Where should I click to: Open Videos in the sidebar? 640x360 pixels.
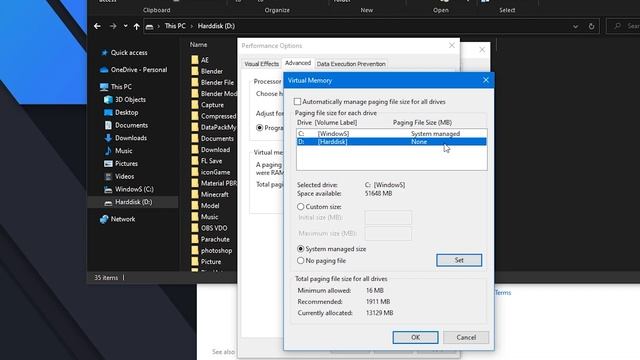click(x=124, y=176)
